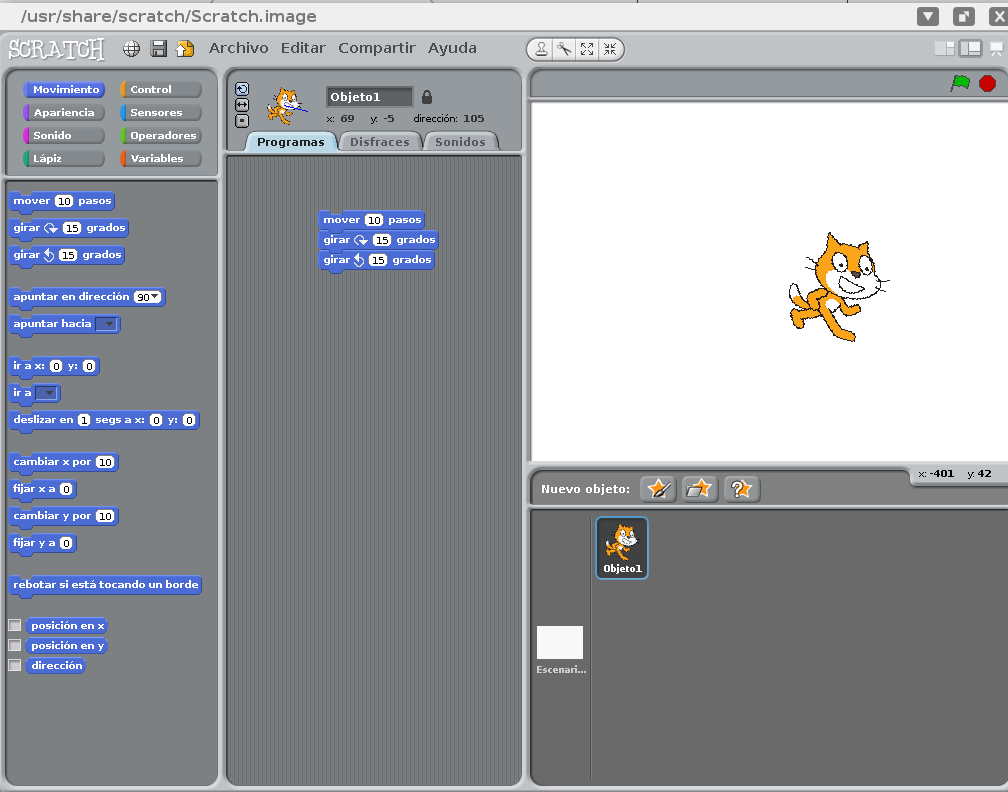
Task: Click the x value in 'ir a x: y:'
Action: point(57,366)
